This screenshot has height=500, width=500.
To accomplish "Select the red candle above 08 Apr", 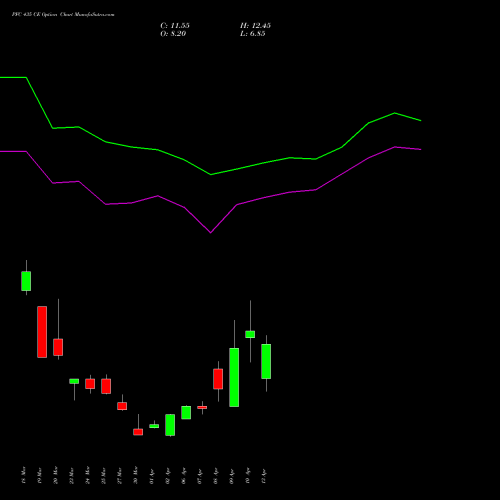I will pos(218,379).
